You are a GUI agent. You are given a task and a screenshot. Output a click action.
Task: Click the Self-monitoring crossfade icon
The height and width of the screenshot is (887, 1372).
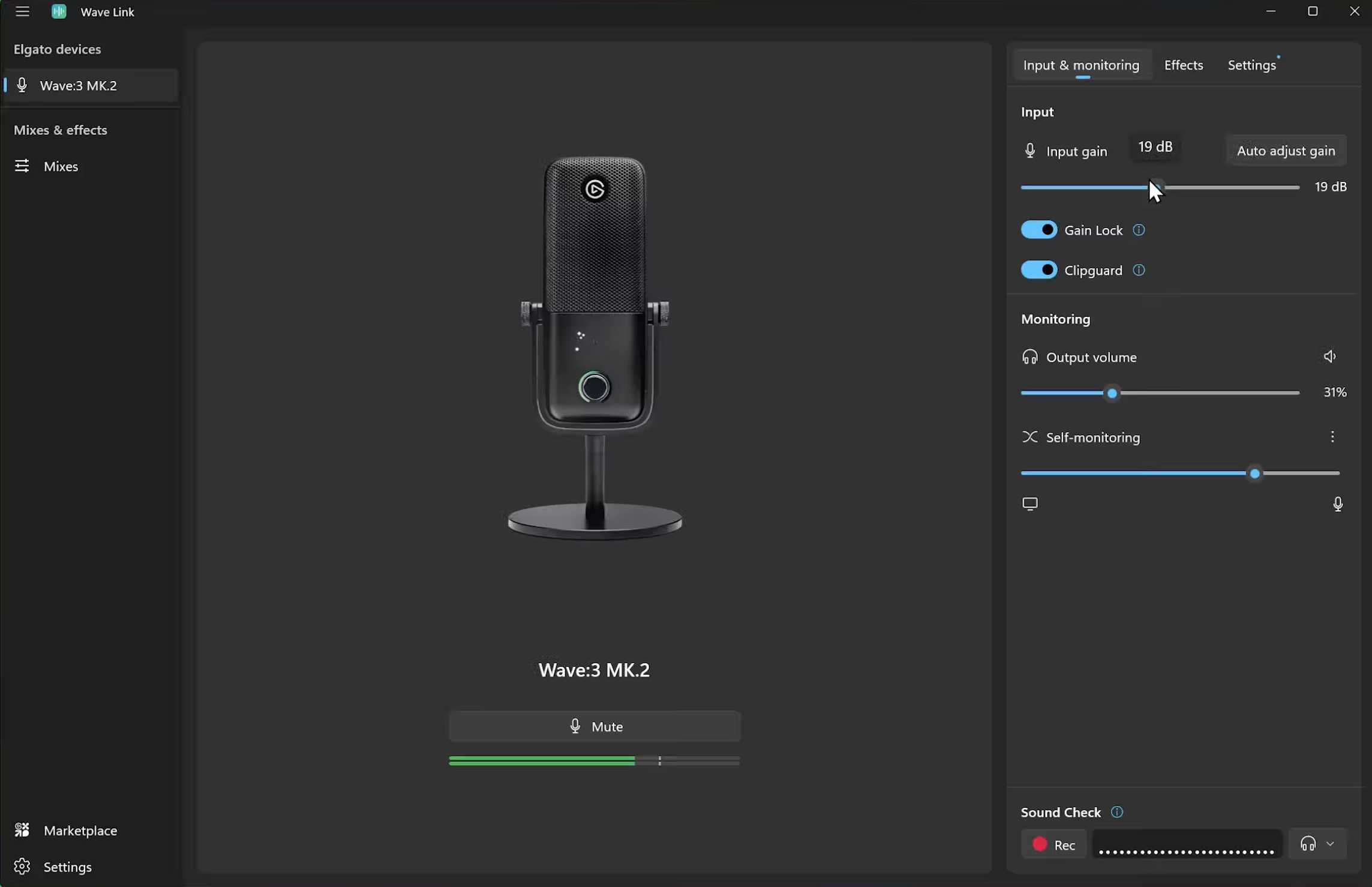(1029, 437)
